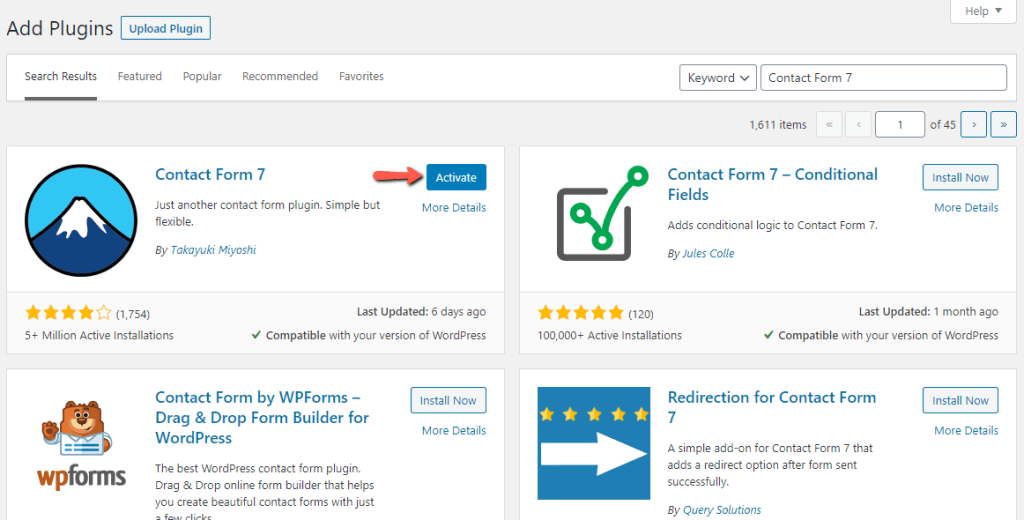Click the "1,611 items" count text
This screenshot has height=520, width=1024.
coord(778,125)
